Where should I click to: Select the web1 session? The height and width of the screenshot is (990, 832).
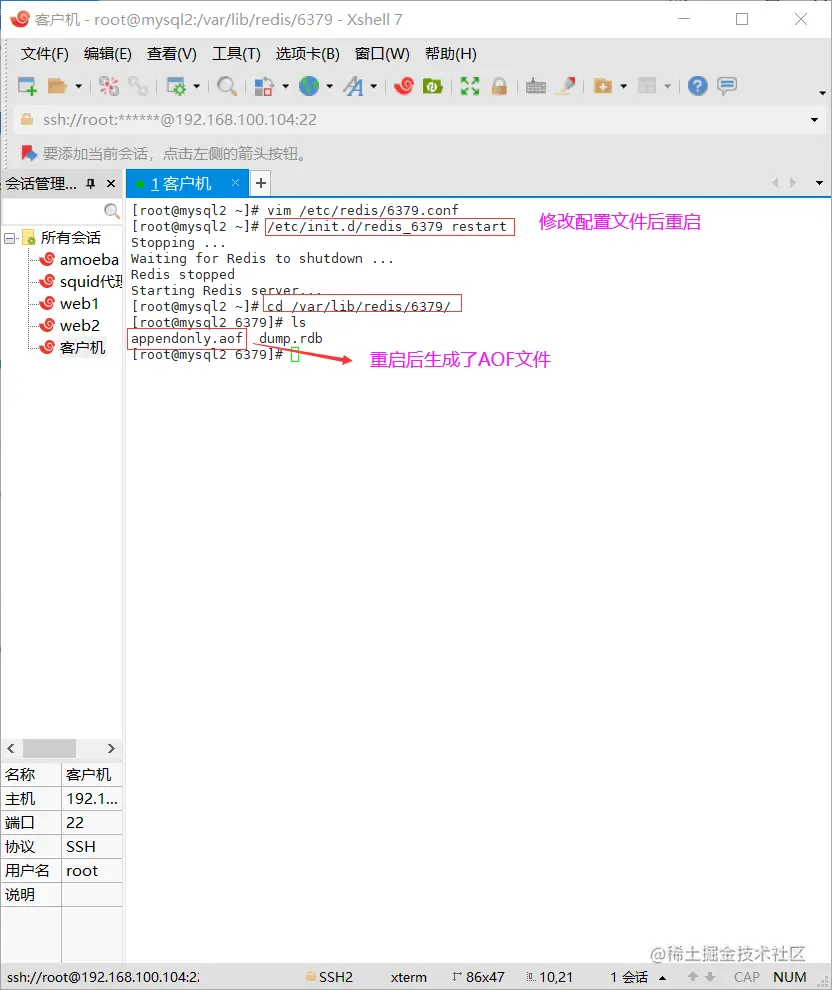69,304
